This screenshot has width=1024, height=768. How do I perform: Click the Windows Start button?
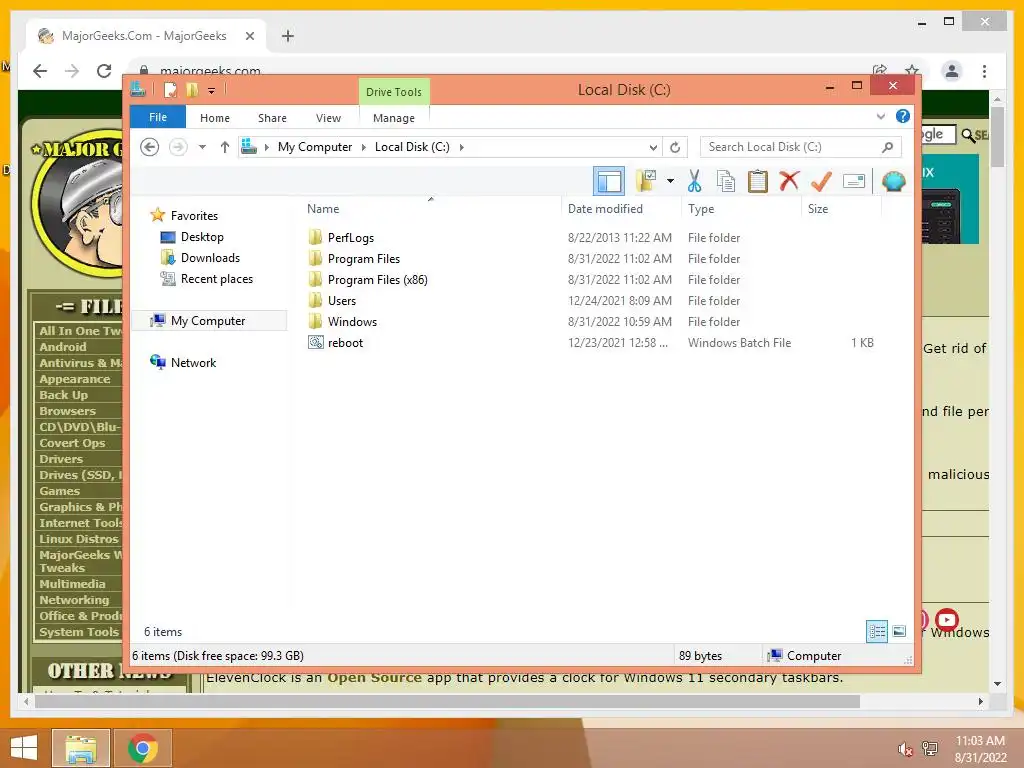click(x=24, y=748)
